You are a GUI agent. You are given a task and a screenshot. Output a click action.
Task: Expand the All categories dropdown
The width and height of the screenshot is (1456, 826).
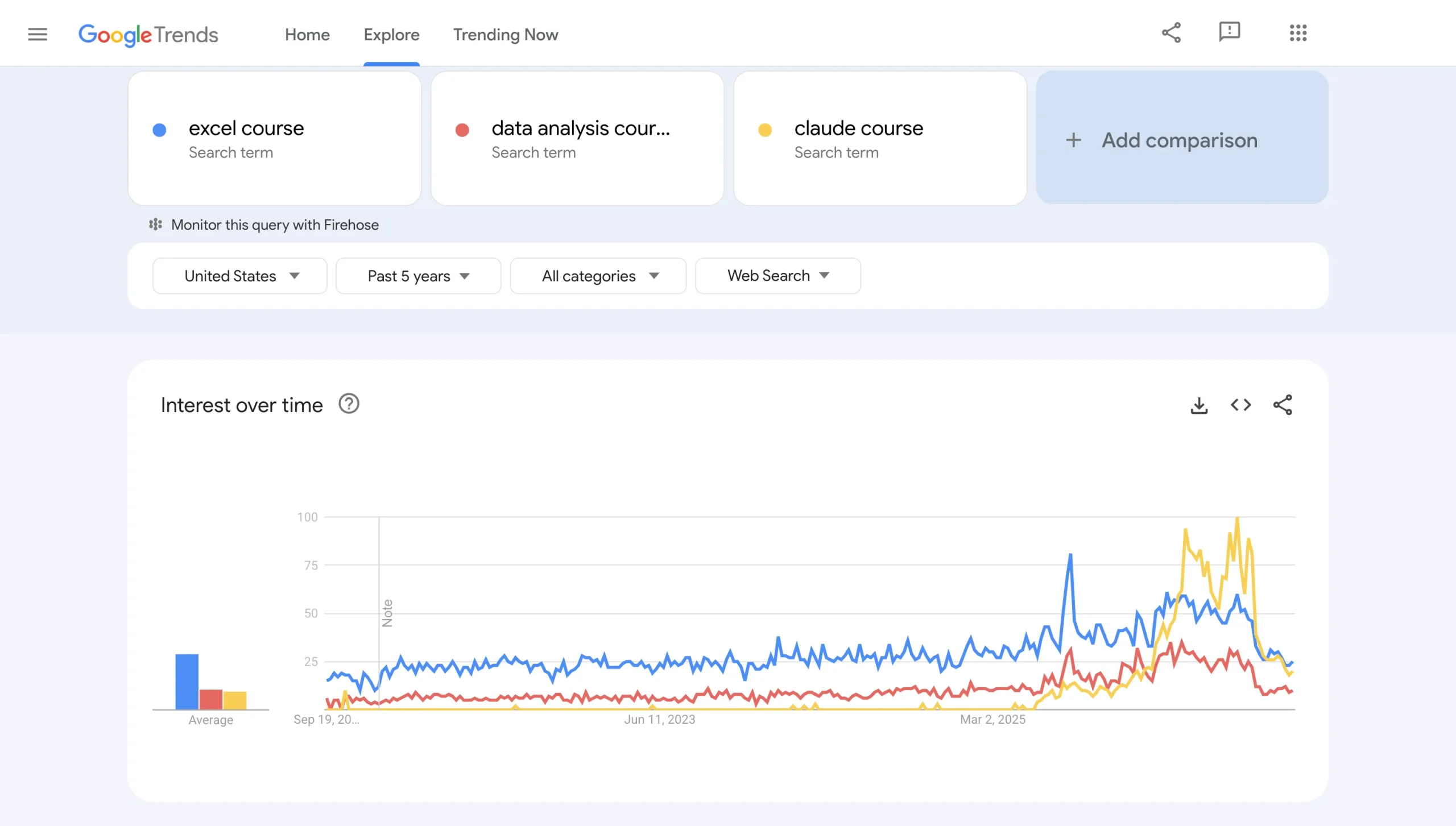point(598,276)
